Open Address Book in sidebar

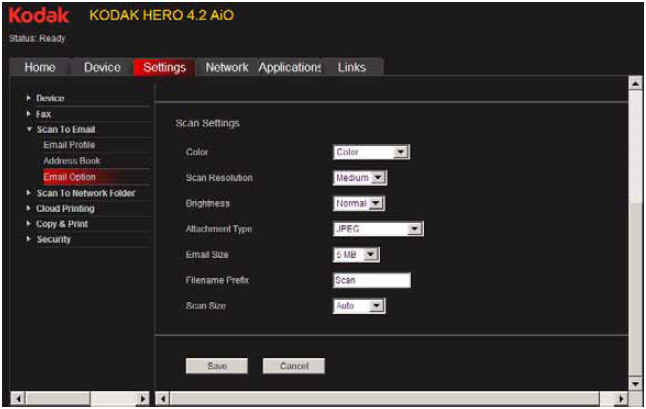coord(71,161)
